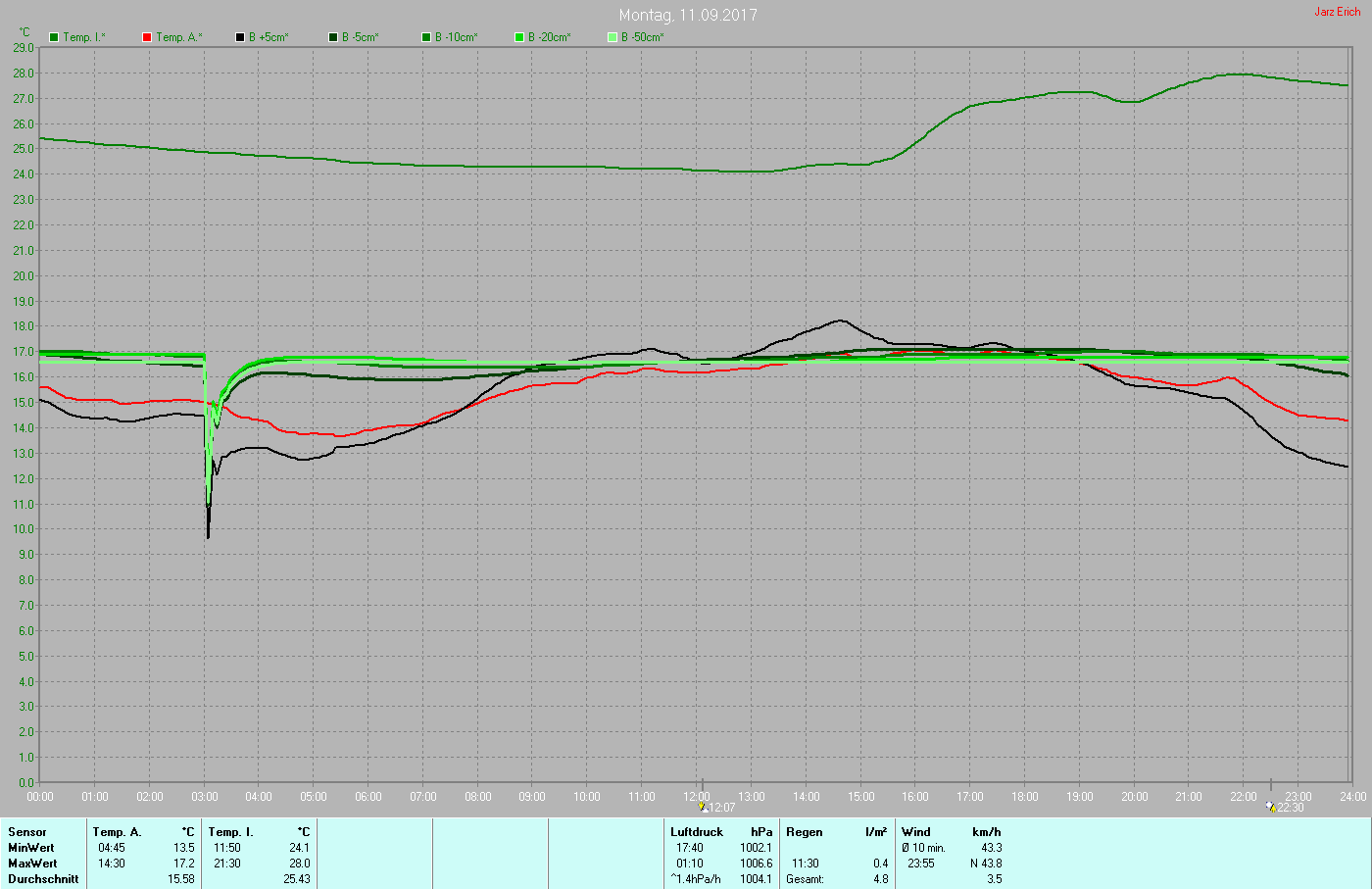Screen dimensions: 1372x889
Task: Click the Temp. A. average value '15.58'
Action: click(x=181, y=879)
